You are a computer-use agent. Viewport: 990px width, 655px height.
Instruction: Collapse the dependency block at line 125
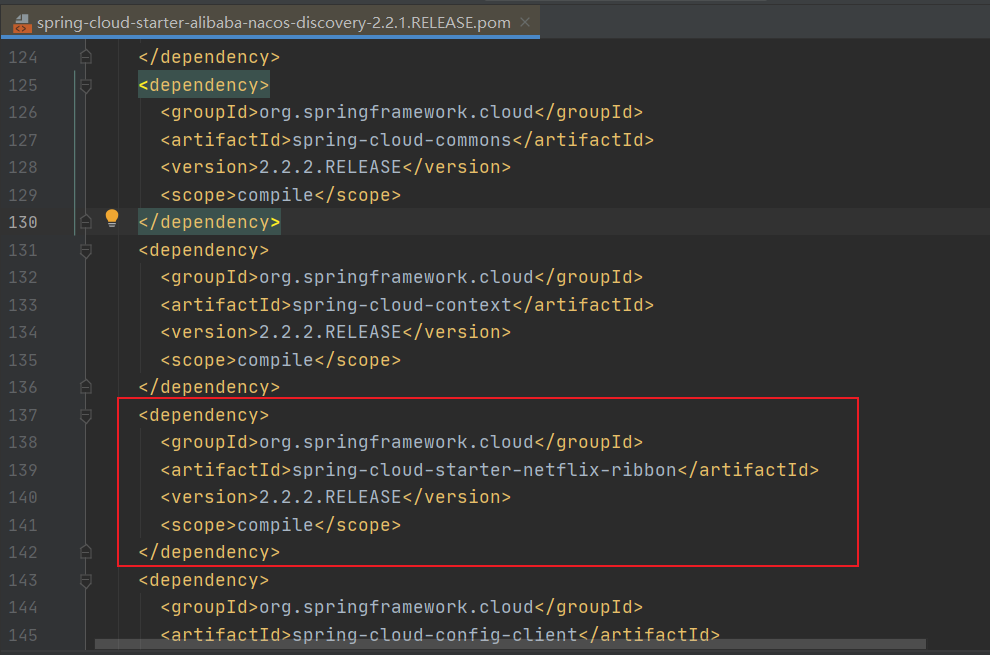pos(86,85)
